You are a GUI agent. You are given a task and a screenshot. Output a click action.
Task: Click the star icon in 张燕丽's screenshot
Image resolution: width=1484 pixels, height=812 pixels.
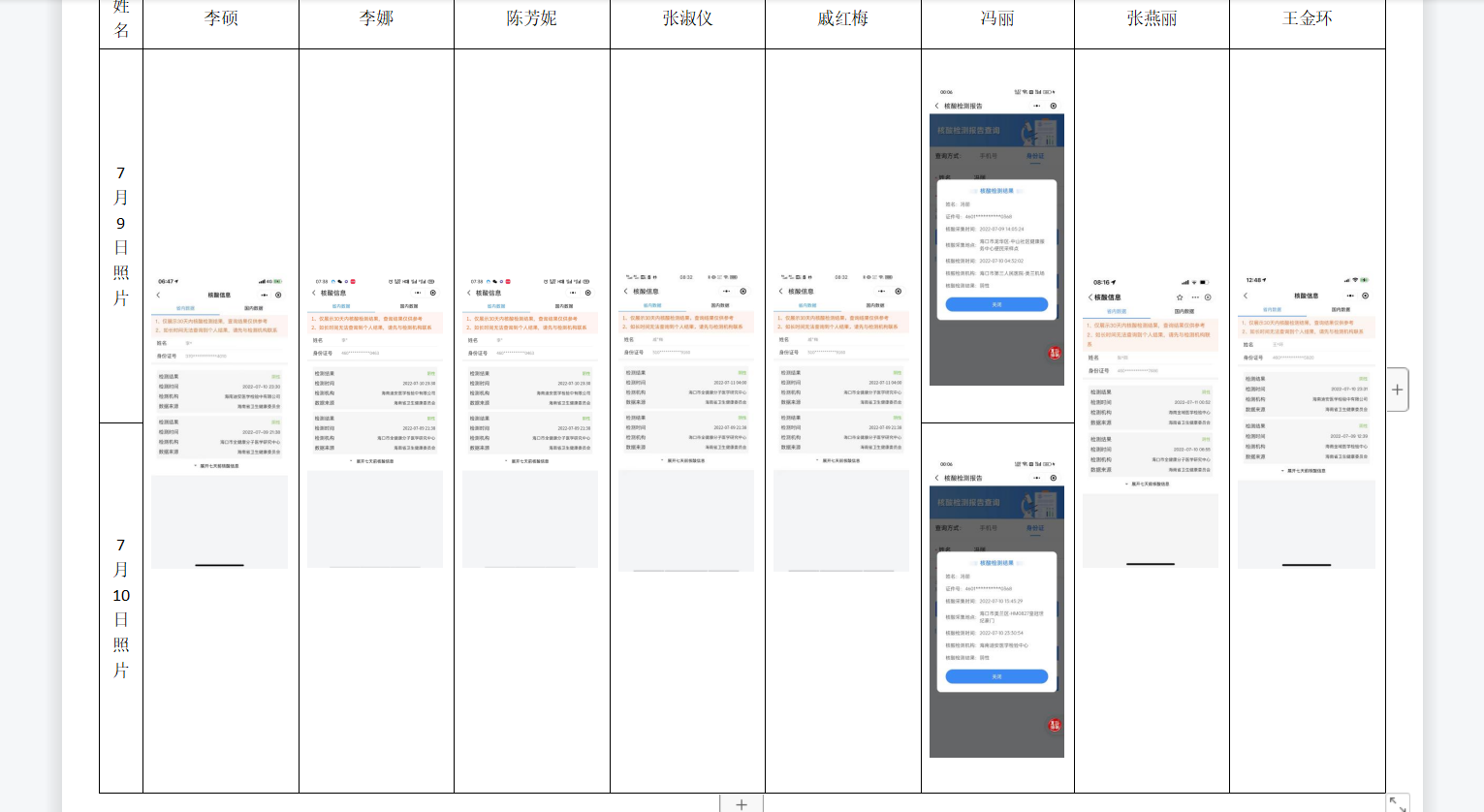point(1180,297)
